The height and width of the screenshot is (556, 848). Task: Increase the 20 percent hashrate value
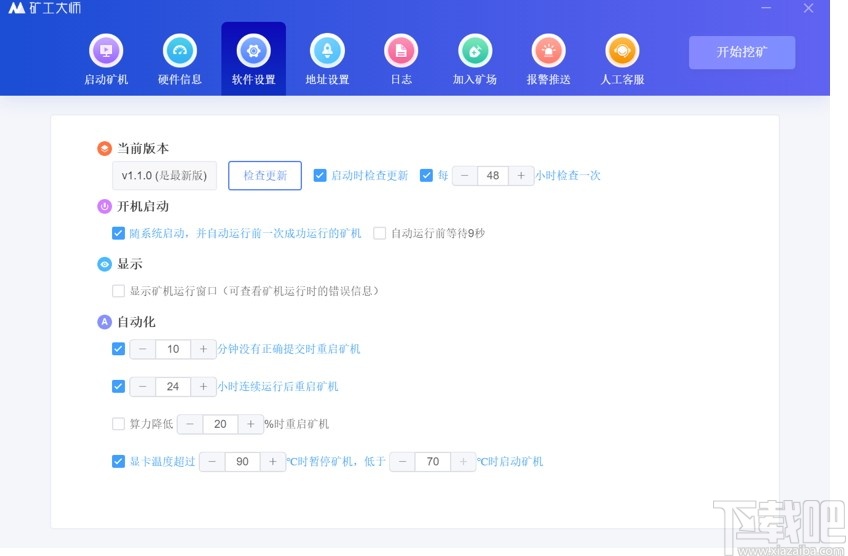coord(250,424)
